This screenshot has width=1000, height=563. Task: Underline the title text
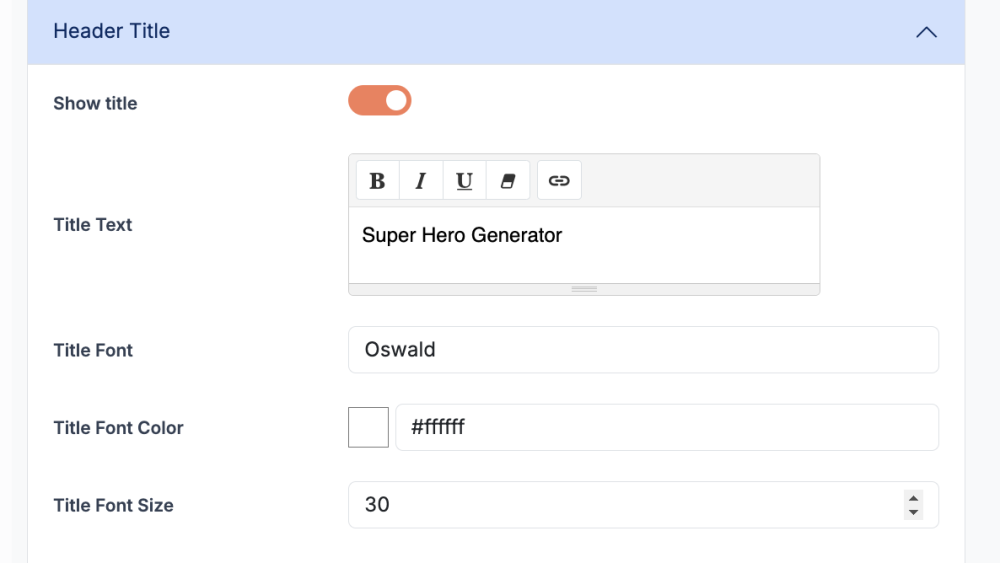[464, 181]
